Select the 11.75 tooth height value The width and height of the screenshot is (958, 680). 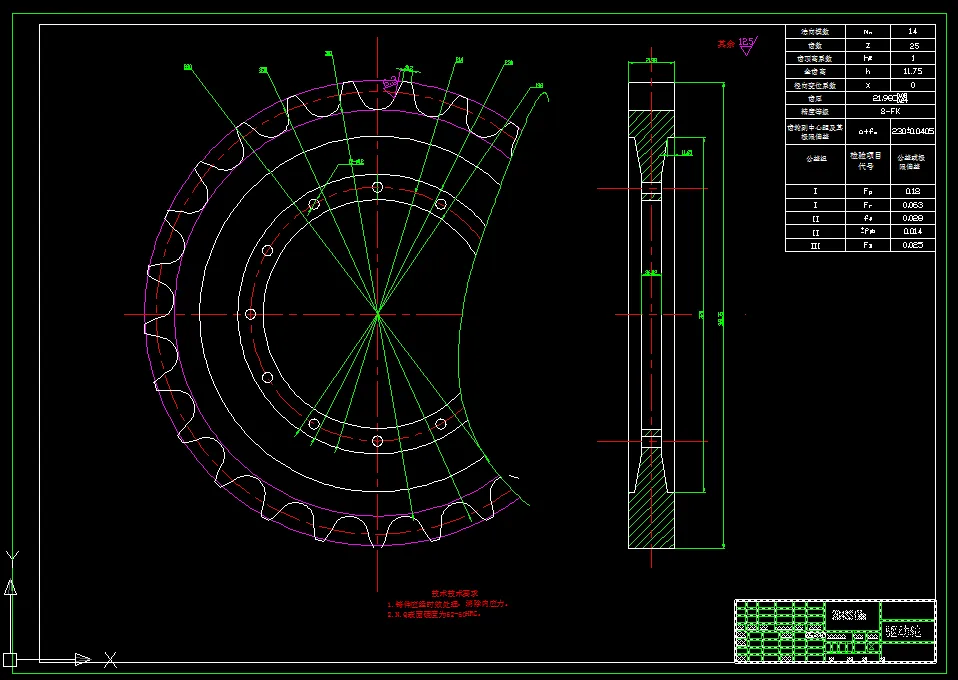point(913,71)
